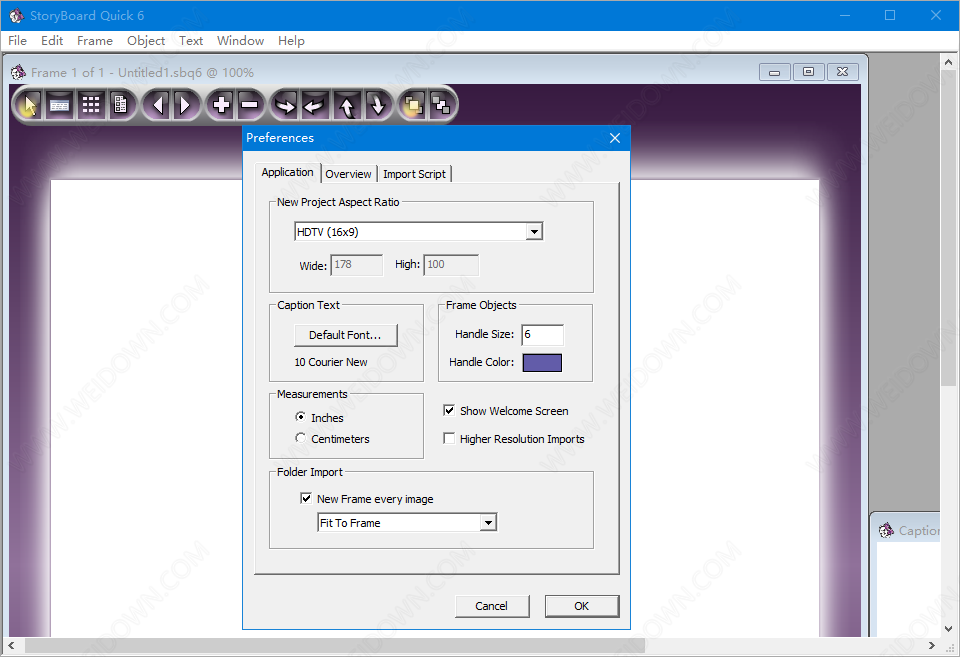Viewport: 960px width, 657px height.
Task: Open the Frame menu
Action: (95, 41)
